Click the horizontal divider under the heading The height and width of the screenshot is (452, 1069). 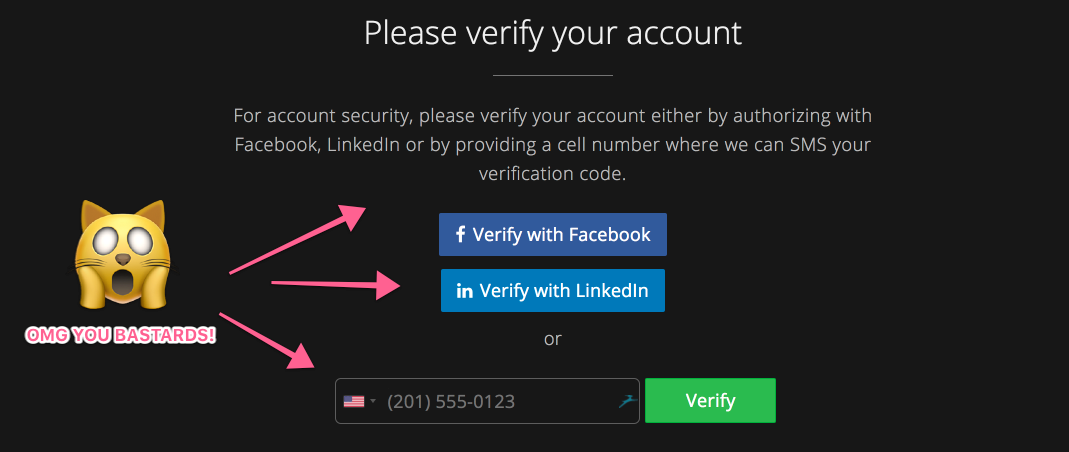point(552,75)
